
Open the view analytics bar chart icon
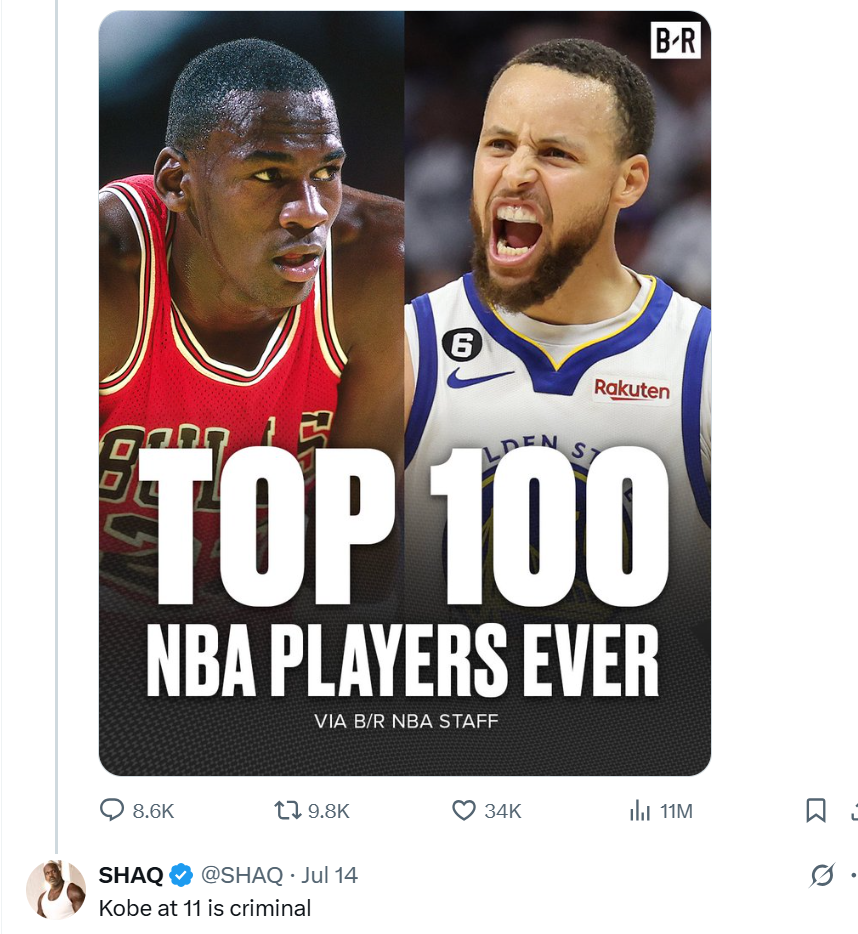pos(640,811)
